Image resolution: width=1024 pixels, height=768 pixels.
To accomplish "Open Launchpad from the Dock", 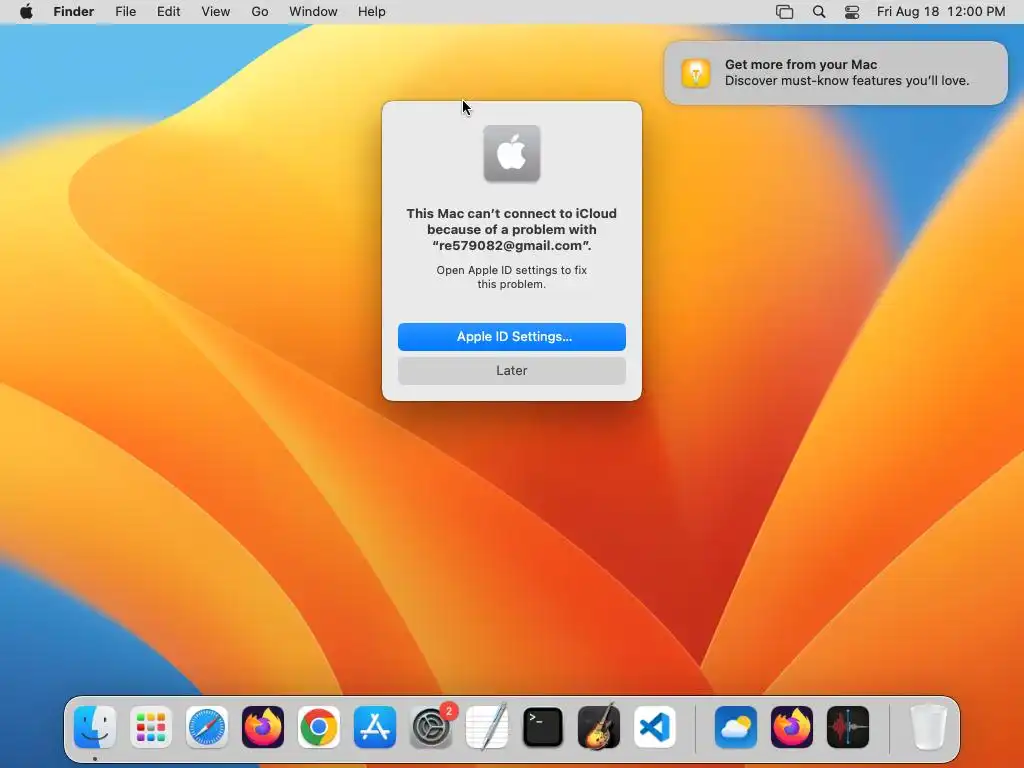I will (151, 727).
